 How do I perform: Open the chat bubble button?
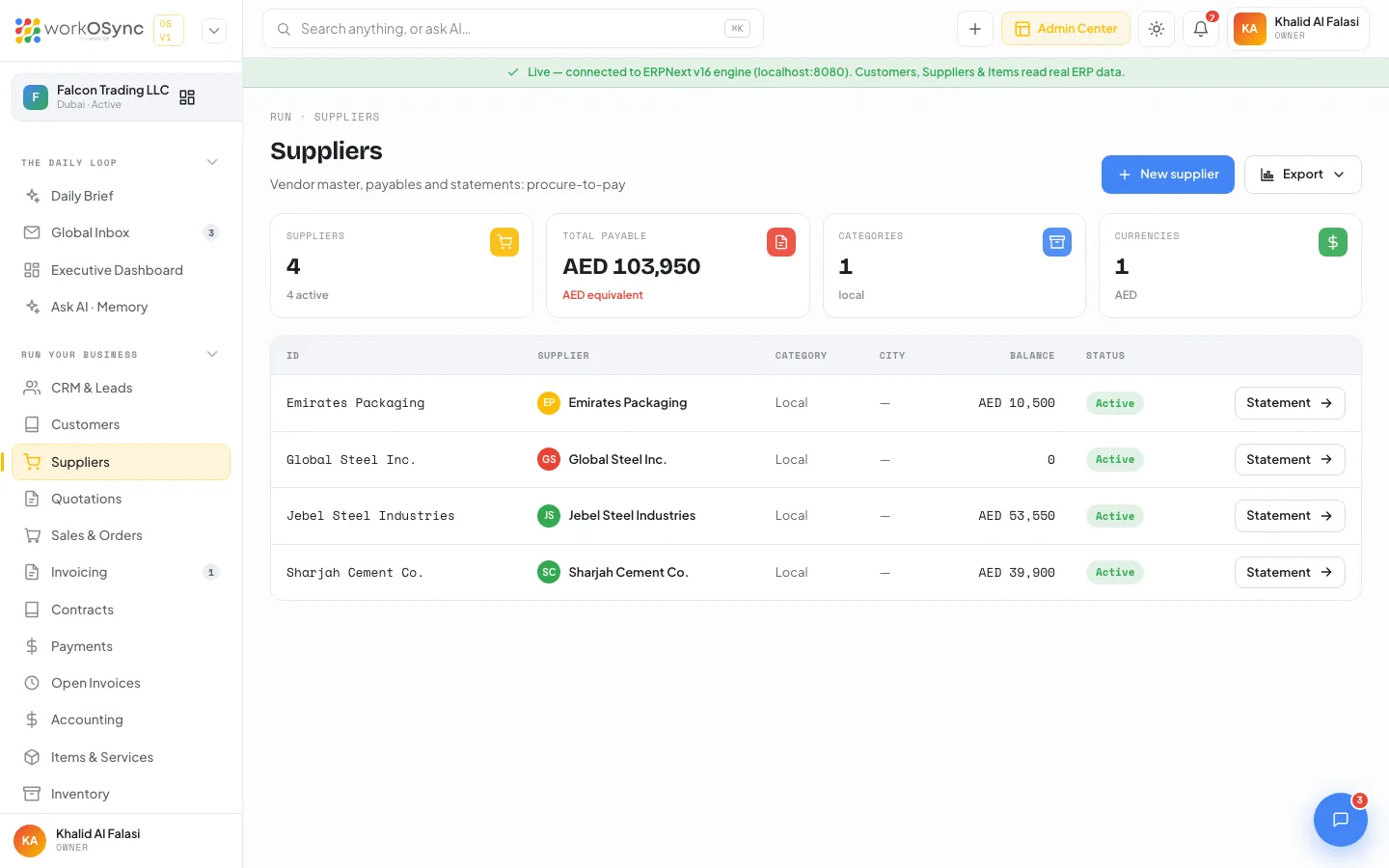[x=1341, y=820]
